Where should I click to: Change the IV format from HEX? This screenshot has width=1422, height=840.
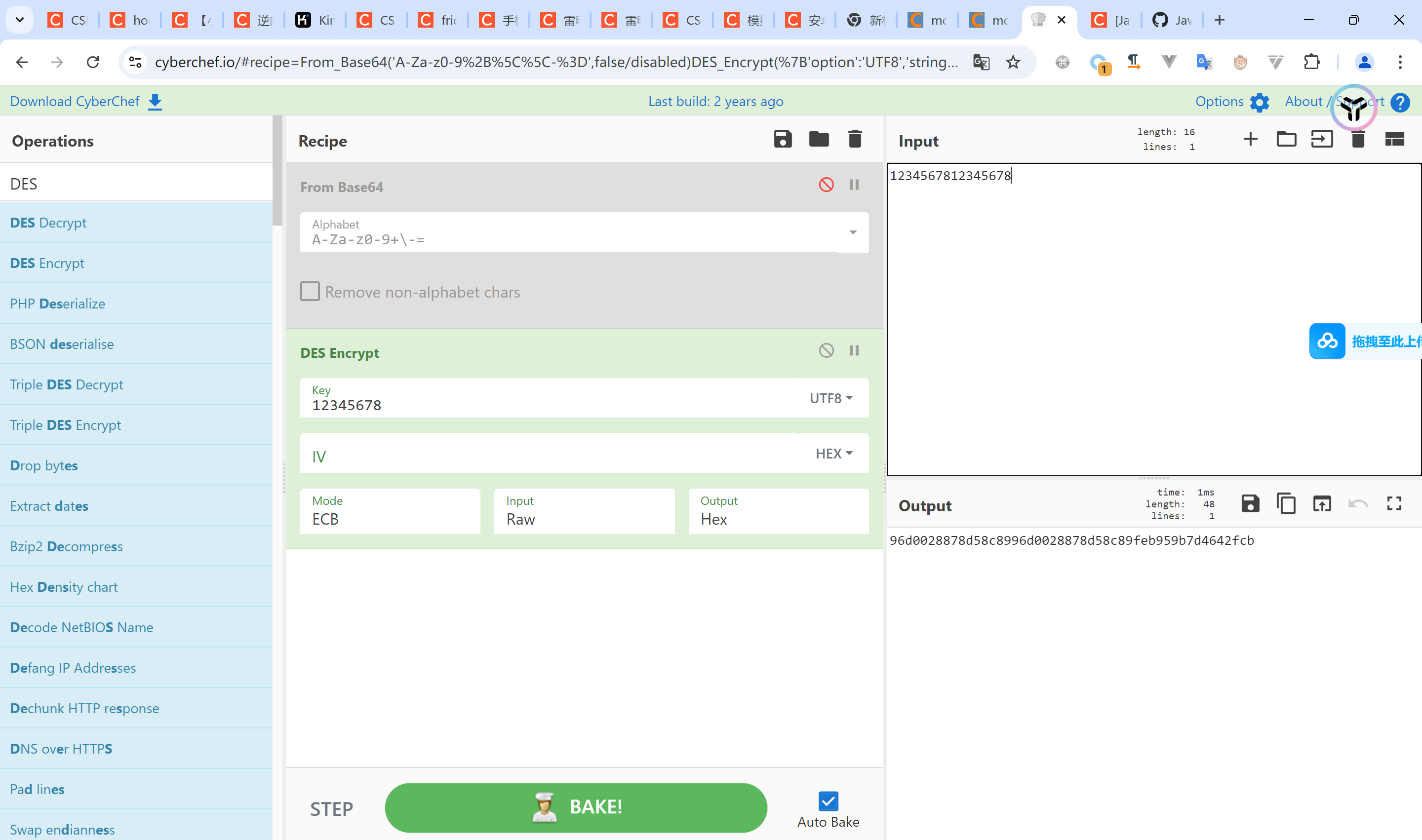833,454
